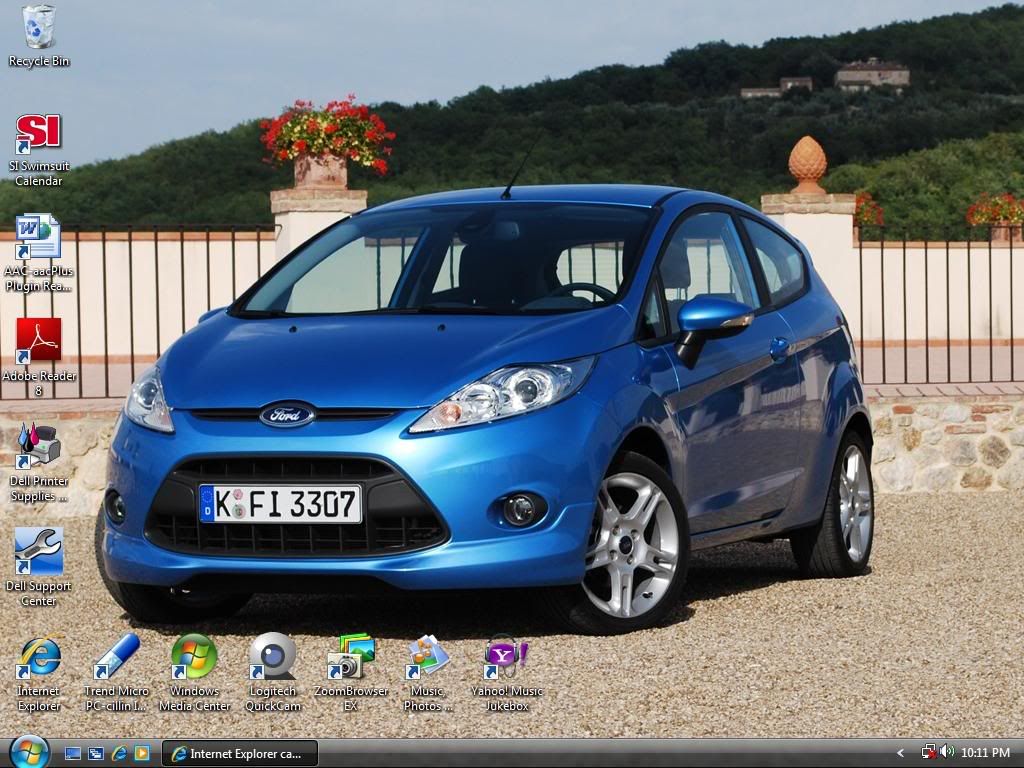Click Show Desktop in Quick Launch
Screen dimensions: 1024x768
73,753
